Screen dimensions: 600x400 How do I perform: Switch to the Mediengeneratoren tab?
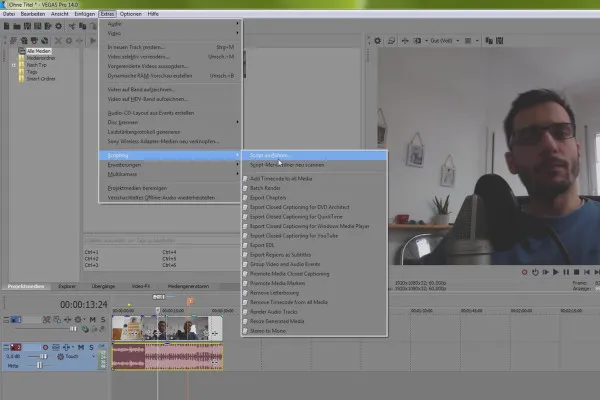click(x=188, y=286)
